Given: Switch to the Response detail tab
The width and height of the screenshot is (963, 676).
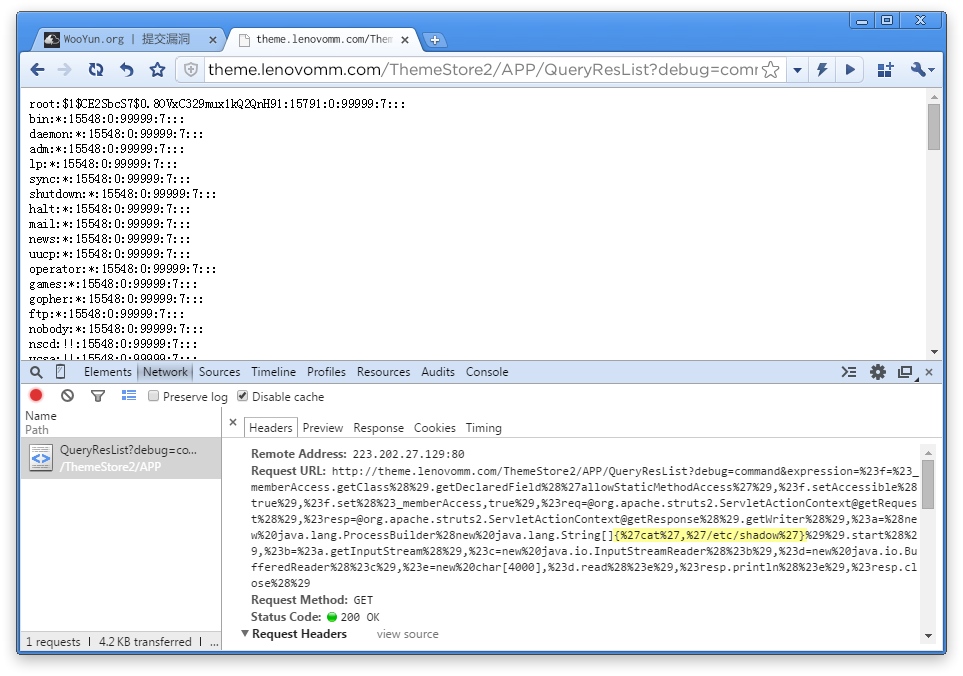Looking at the screenshot, I should (378, 428).
